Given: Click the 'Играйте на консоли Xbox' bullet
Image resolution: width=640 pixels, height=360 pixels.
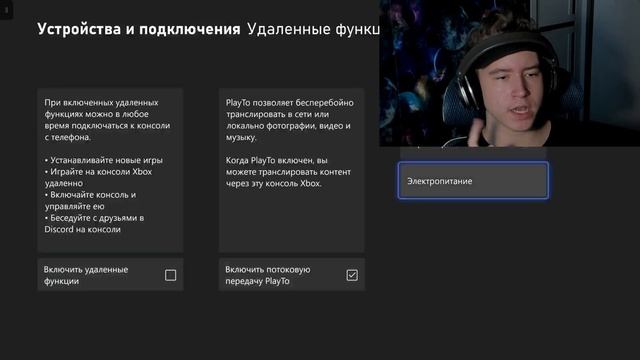Looking at the screenshot, I should pyautogui.click(x=98, y=177).
